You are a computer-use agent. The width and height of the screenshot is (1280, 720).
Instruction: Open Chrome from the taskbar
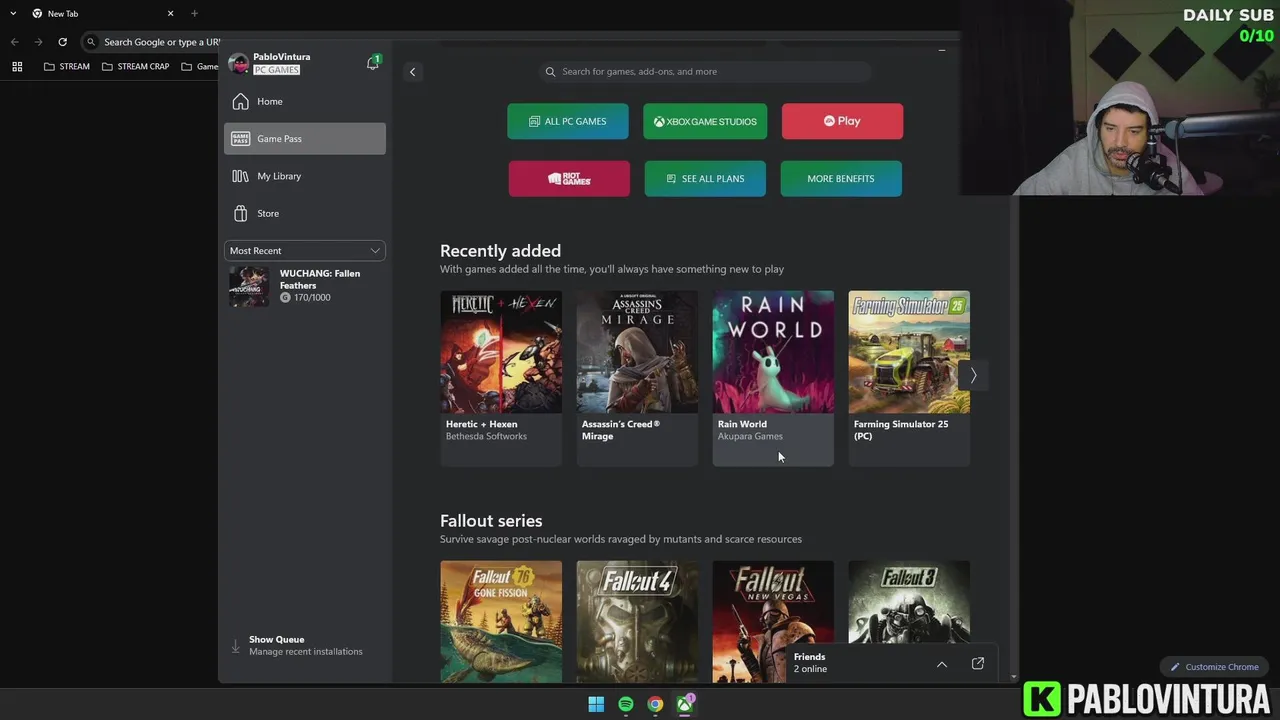(655, 704)
